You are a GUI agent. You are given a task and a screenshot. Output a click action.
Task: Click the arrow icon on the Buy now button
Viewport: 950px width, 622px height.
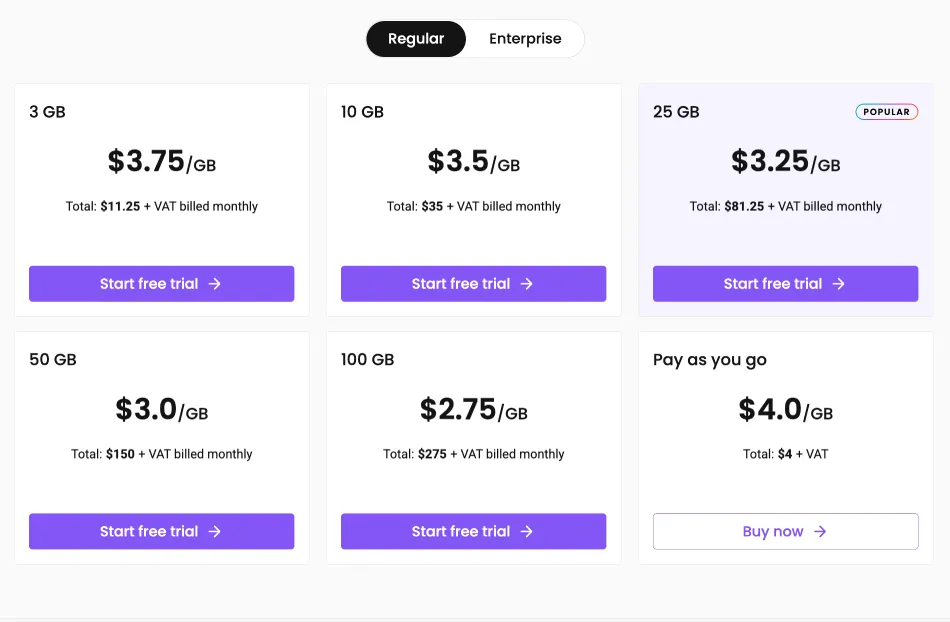point(820,531)
